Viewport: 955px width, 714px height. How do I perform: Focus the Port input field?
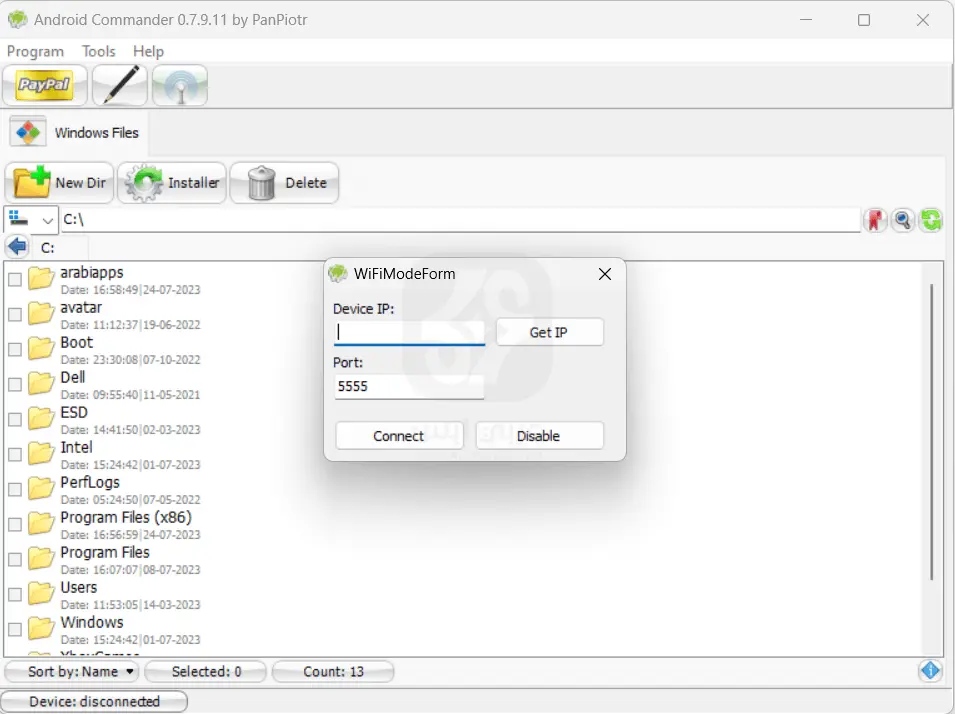409,386
